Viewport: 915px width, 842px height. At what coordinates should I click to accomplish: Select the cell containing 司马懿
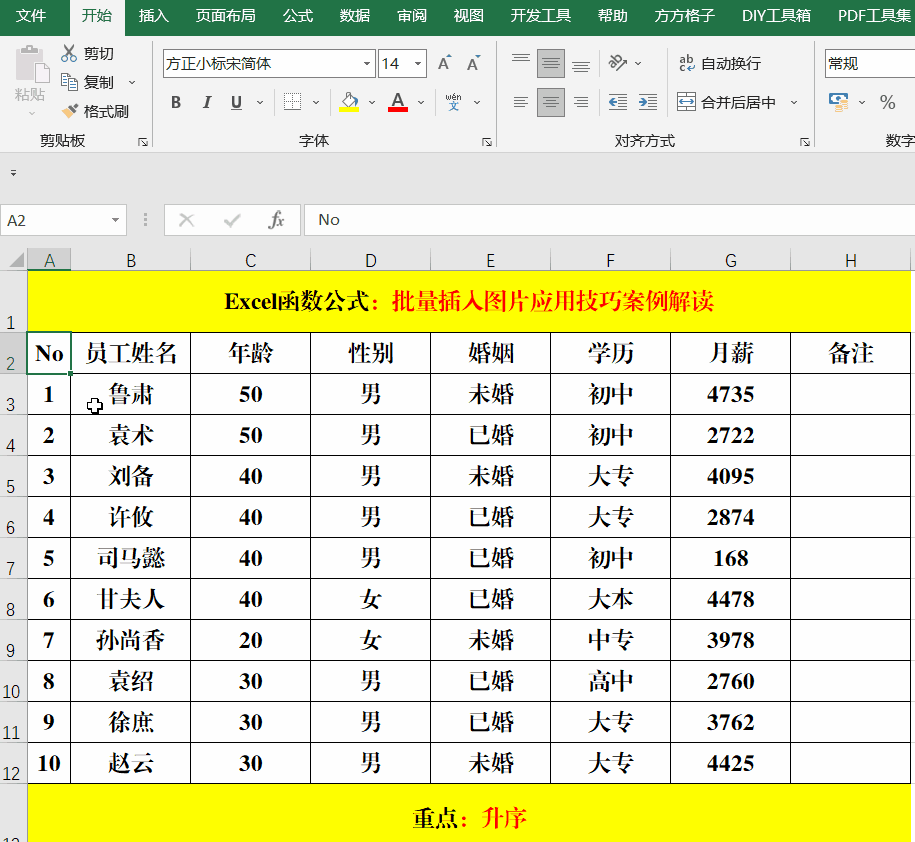pyautogui.click(x=131, y=558)
